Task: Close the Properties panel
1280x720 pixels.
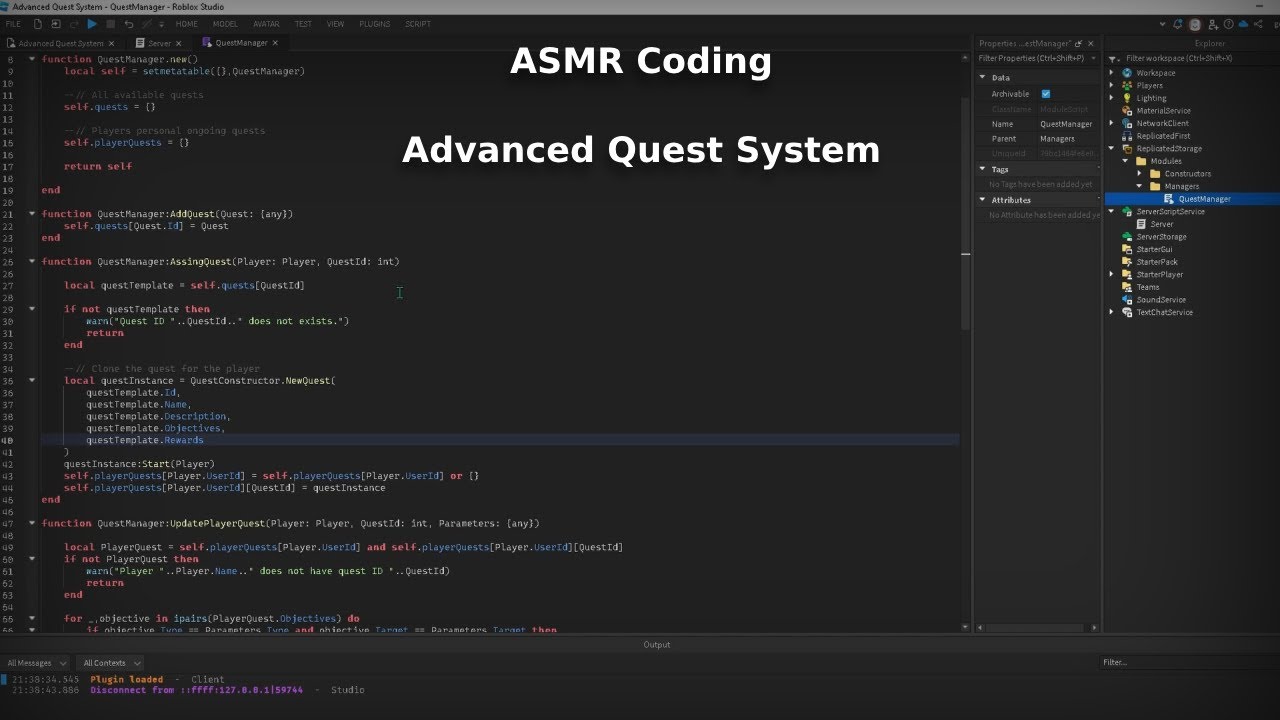Action: tap(1091, 44)
